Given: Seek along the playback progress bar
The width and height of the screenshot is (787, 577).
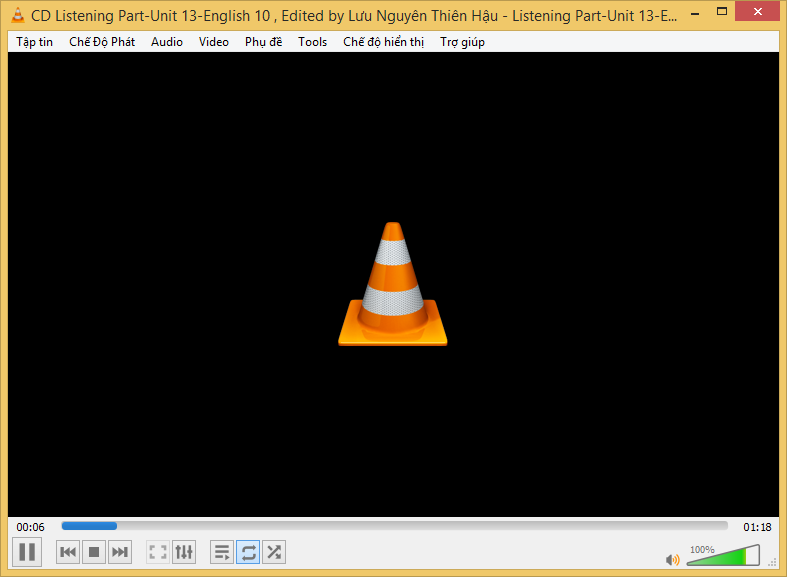Looking at the screenshot, I should [x=395, y=526].
